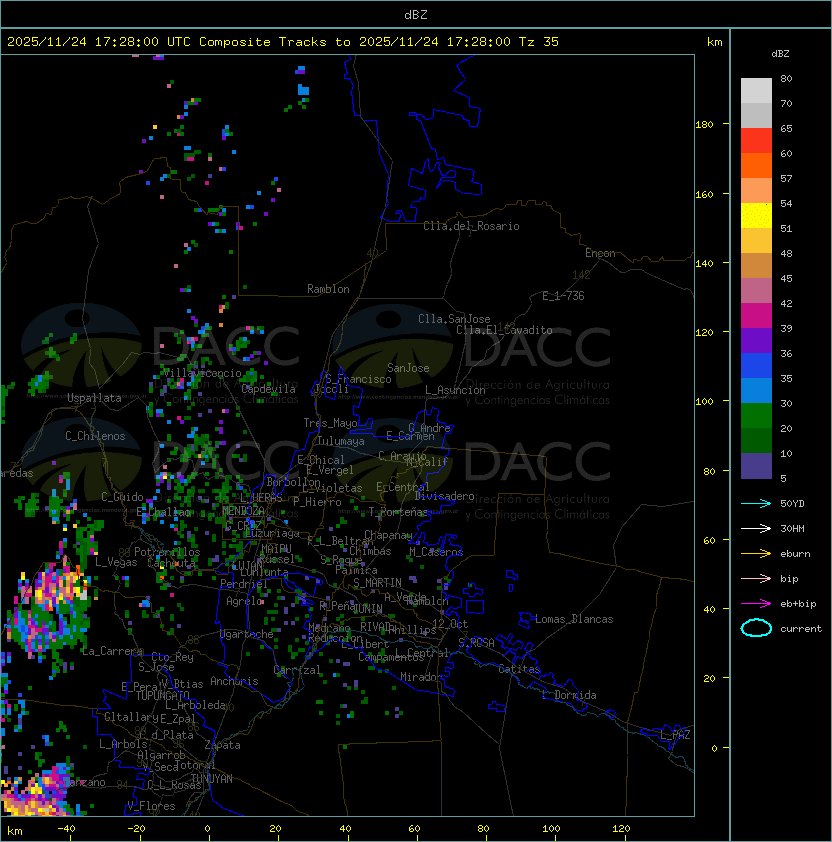Screen dimensions: 832x842
Task: Select the Tres_Mayo map label
Action: pos(330,423)
